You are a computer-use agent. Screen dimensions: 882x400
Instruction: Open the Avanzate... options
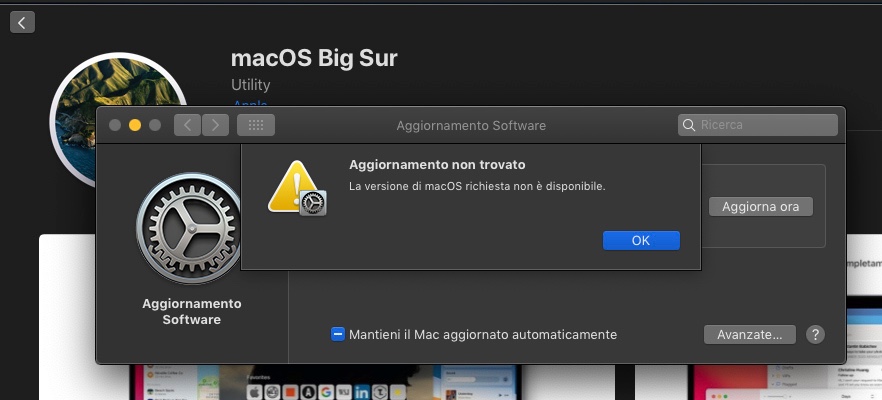tap(749, 335)
